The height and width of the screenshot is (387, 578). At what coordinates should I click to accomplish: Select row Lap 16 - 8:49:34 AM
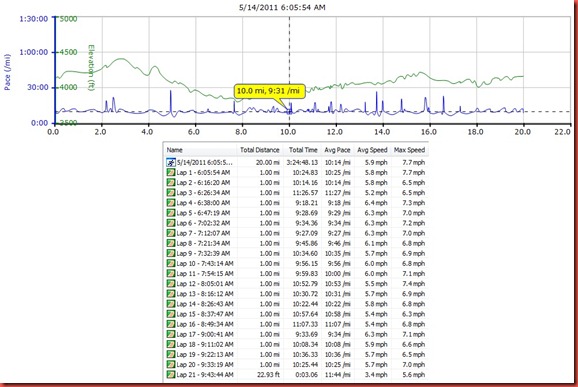[296, 324]
